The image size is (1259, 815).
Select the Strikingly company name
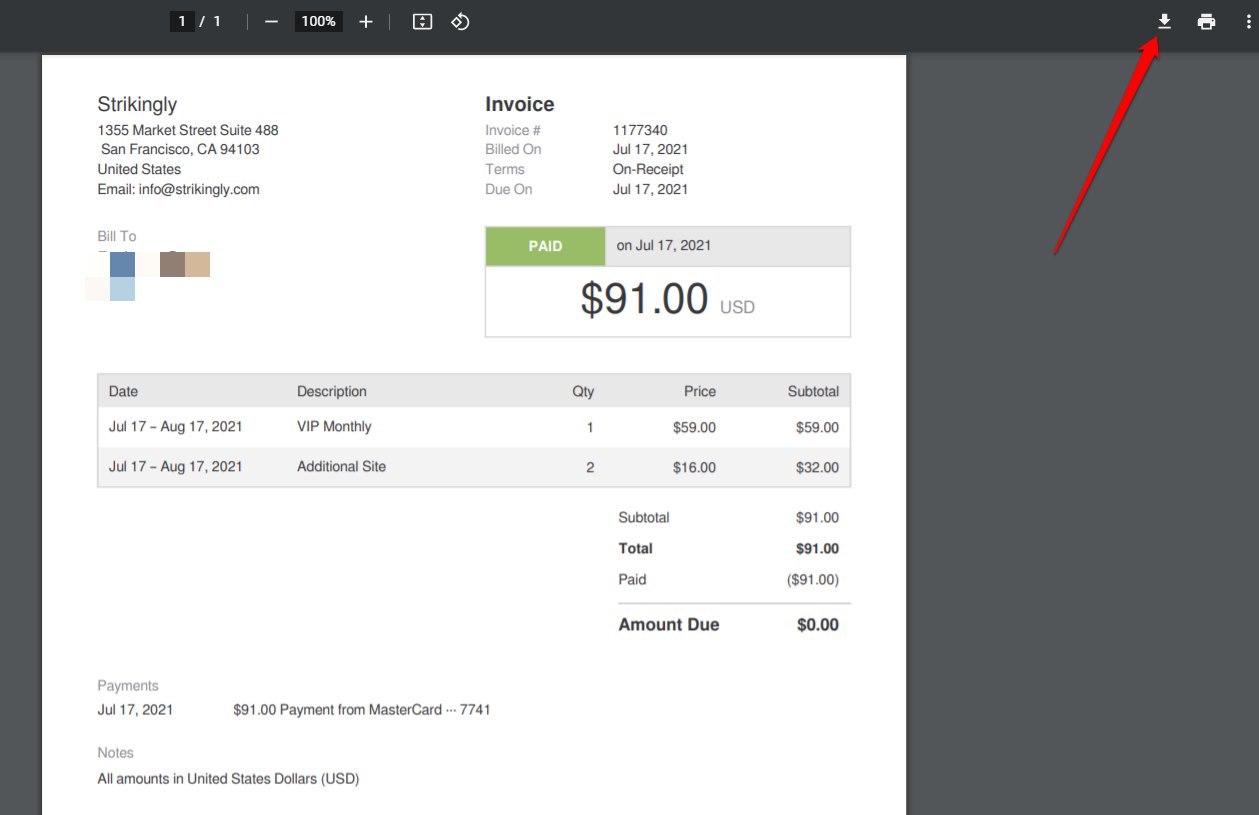(137, 104)
